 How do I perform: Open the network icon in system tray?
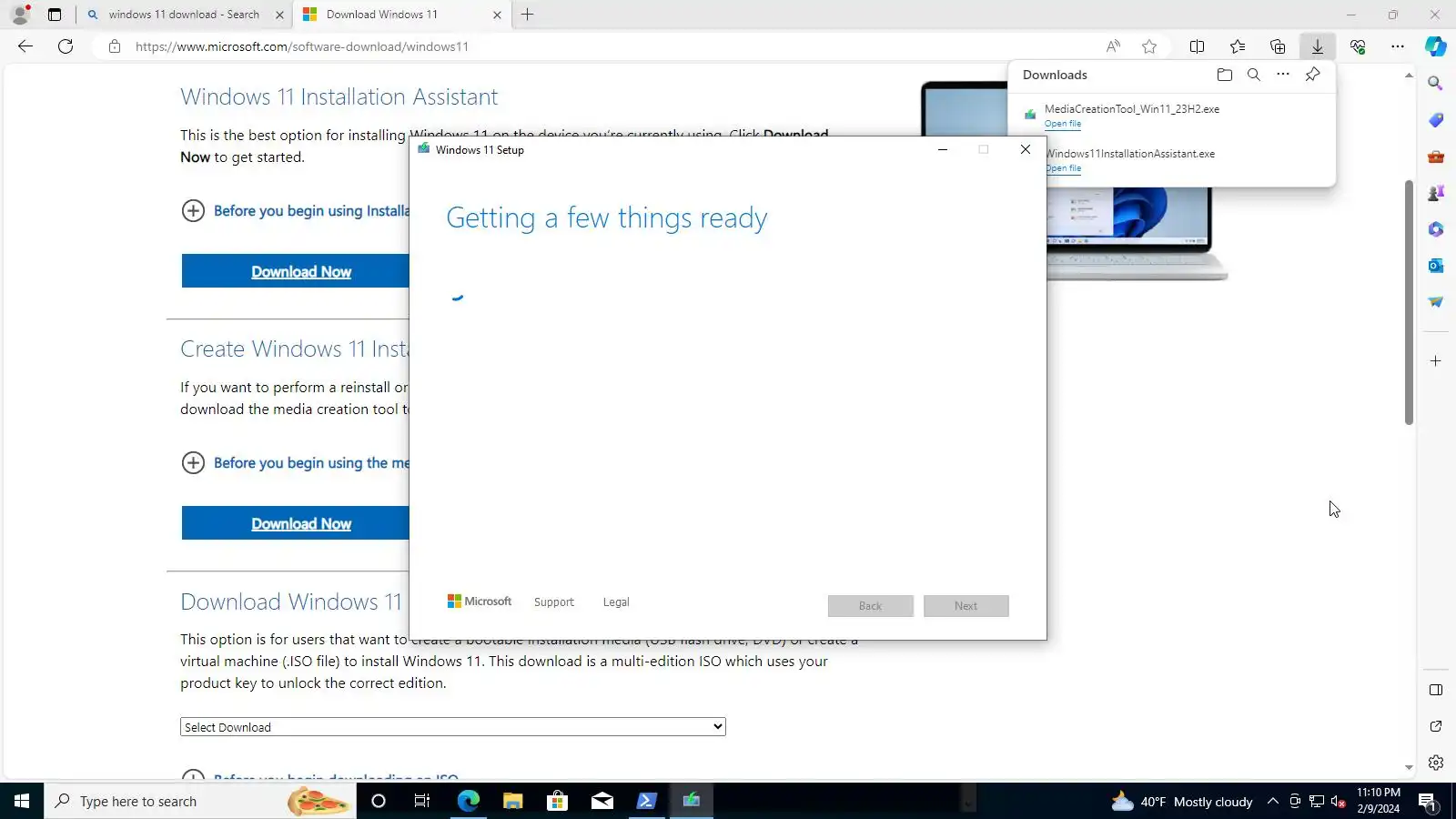[x=1317, y=802]
